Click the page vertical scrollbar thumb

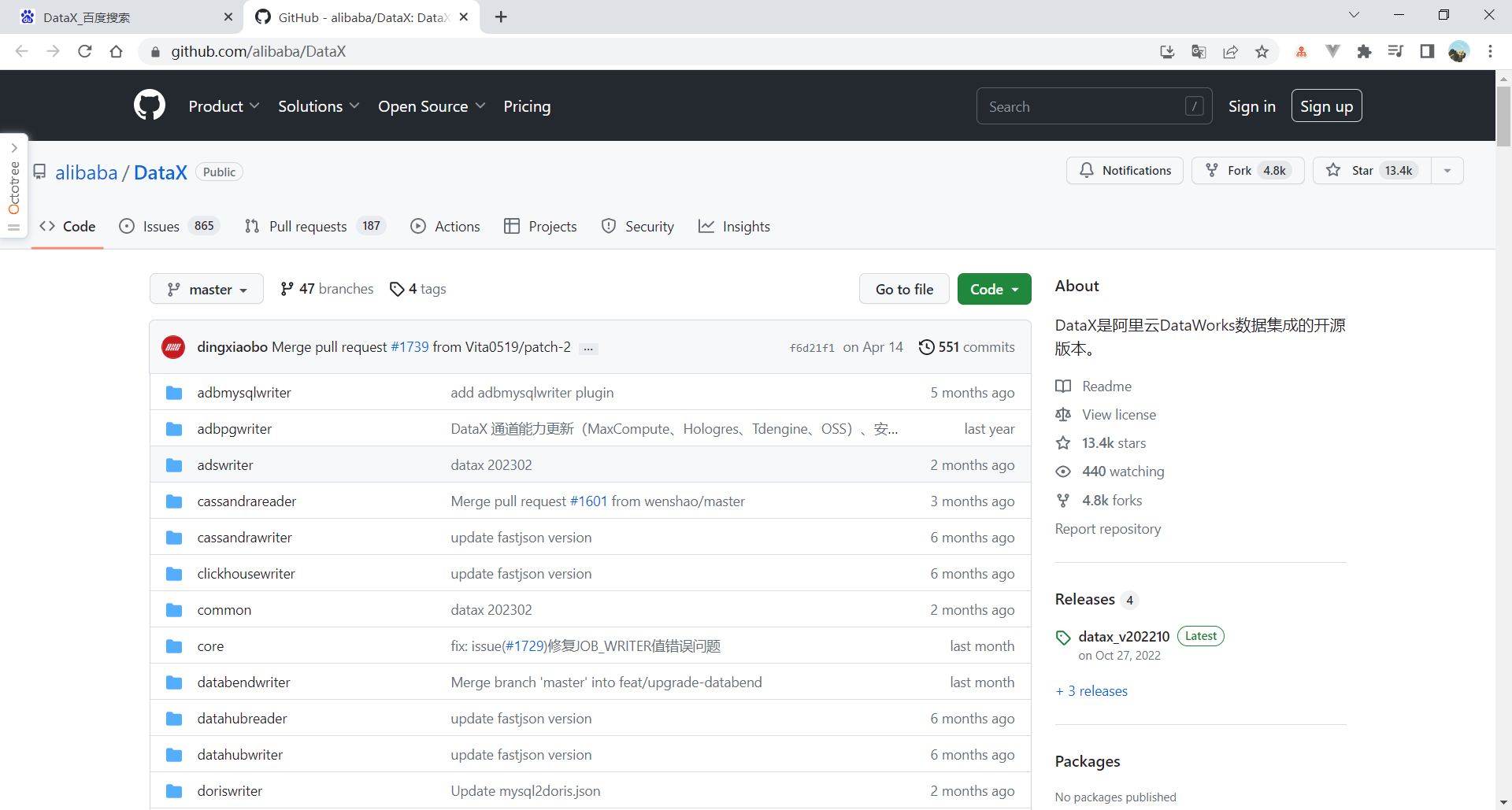tap(1503, 116)
